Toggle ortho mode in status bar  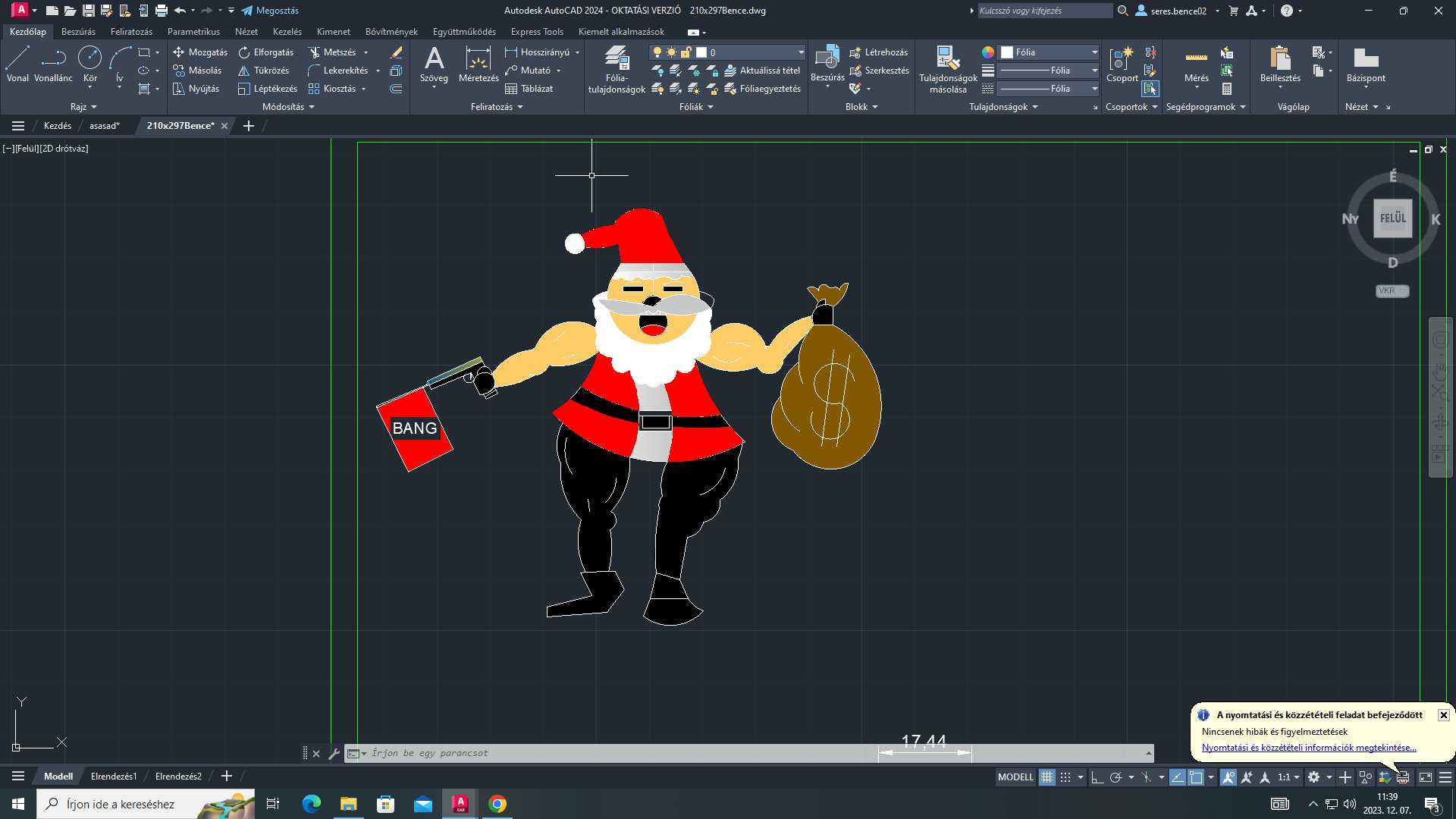click(x=1097, y=777)
